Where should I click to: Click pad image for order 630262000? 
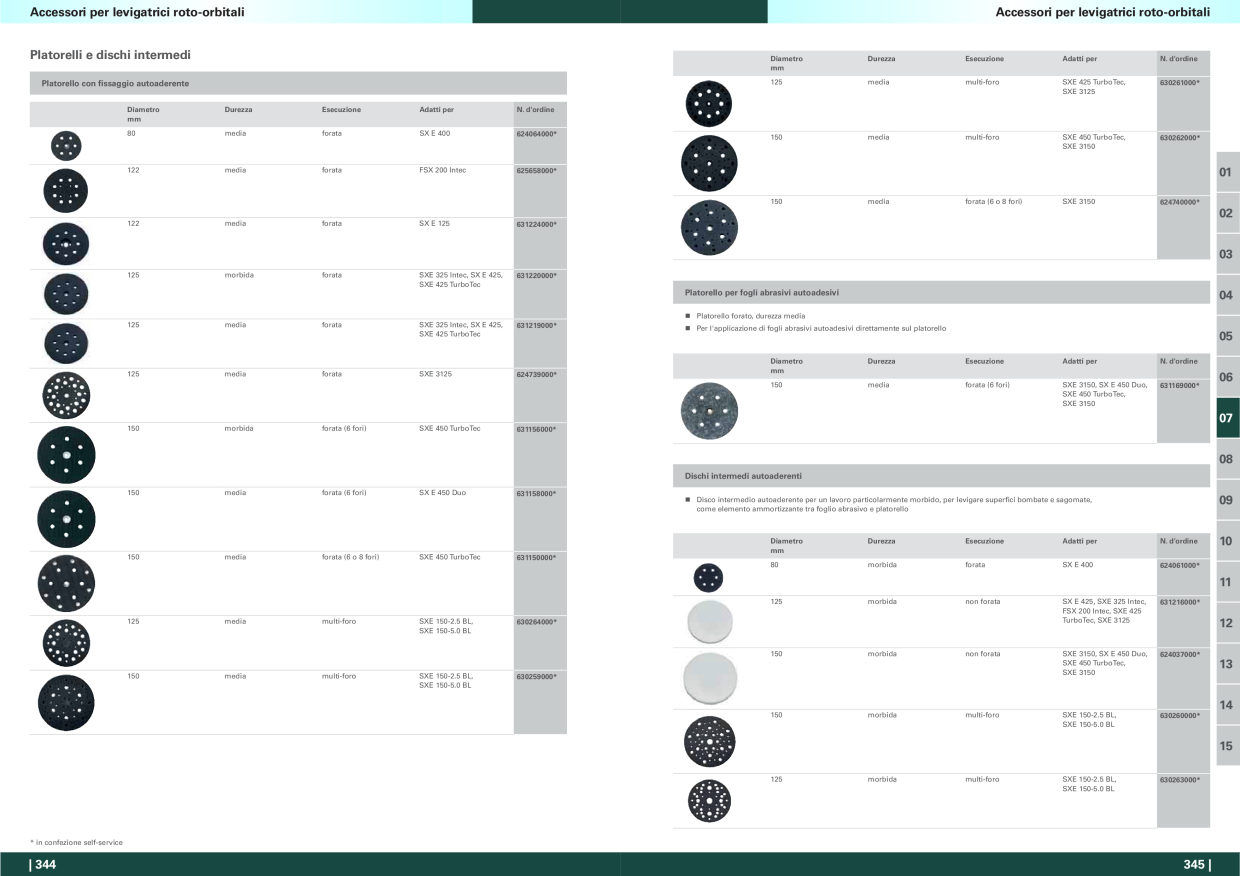[x=709, y=163]
